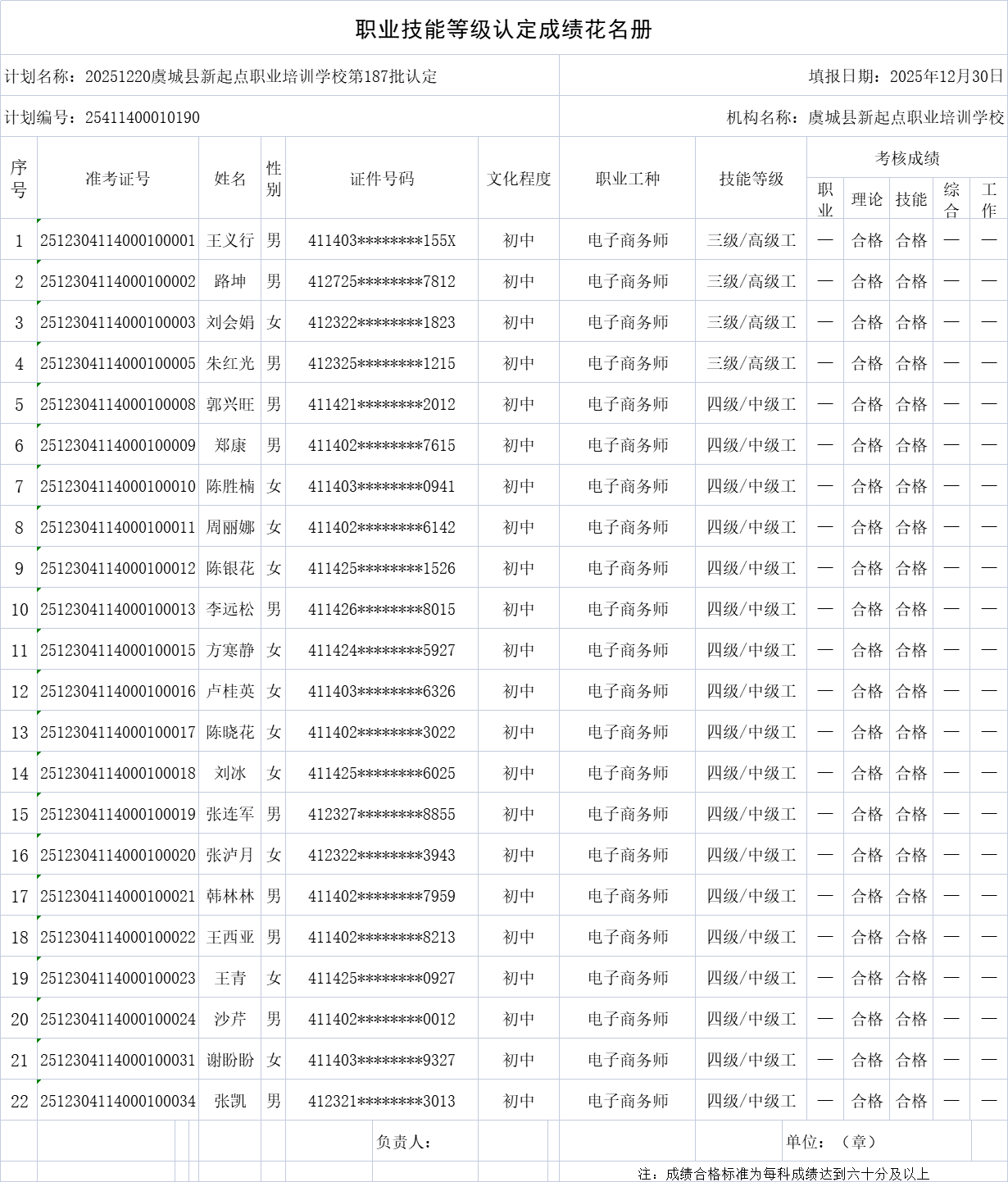Select 王义行 name cell in row 1
Image resolution: width=1008 pixels, height=1182 pixels.
230,239
